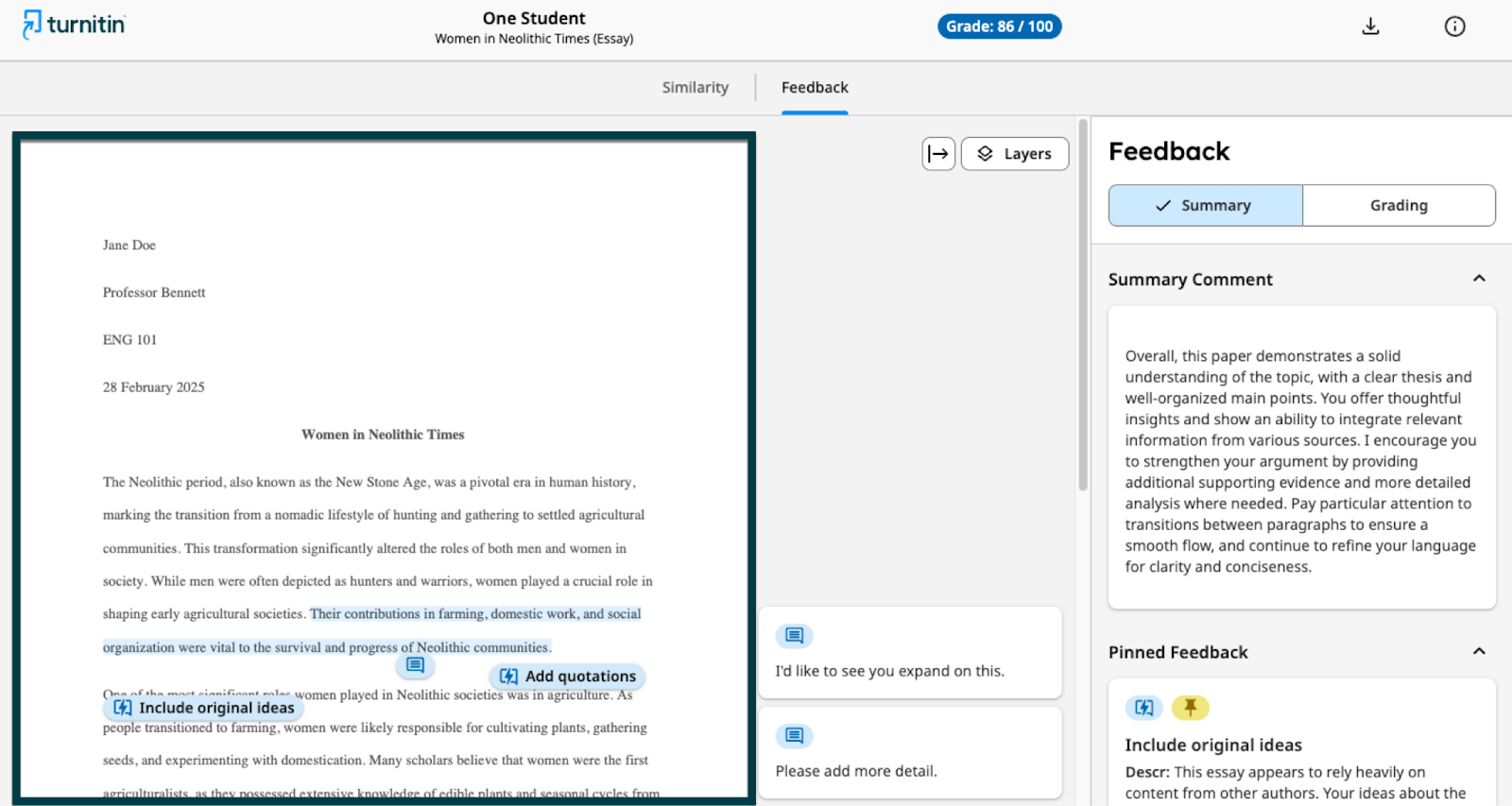Open the "I'd like to see you expand on this" comment

point(910,653)
